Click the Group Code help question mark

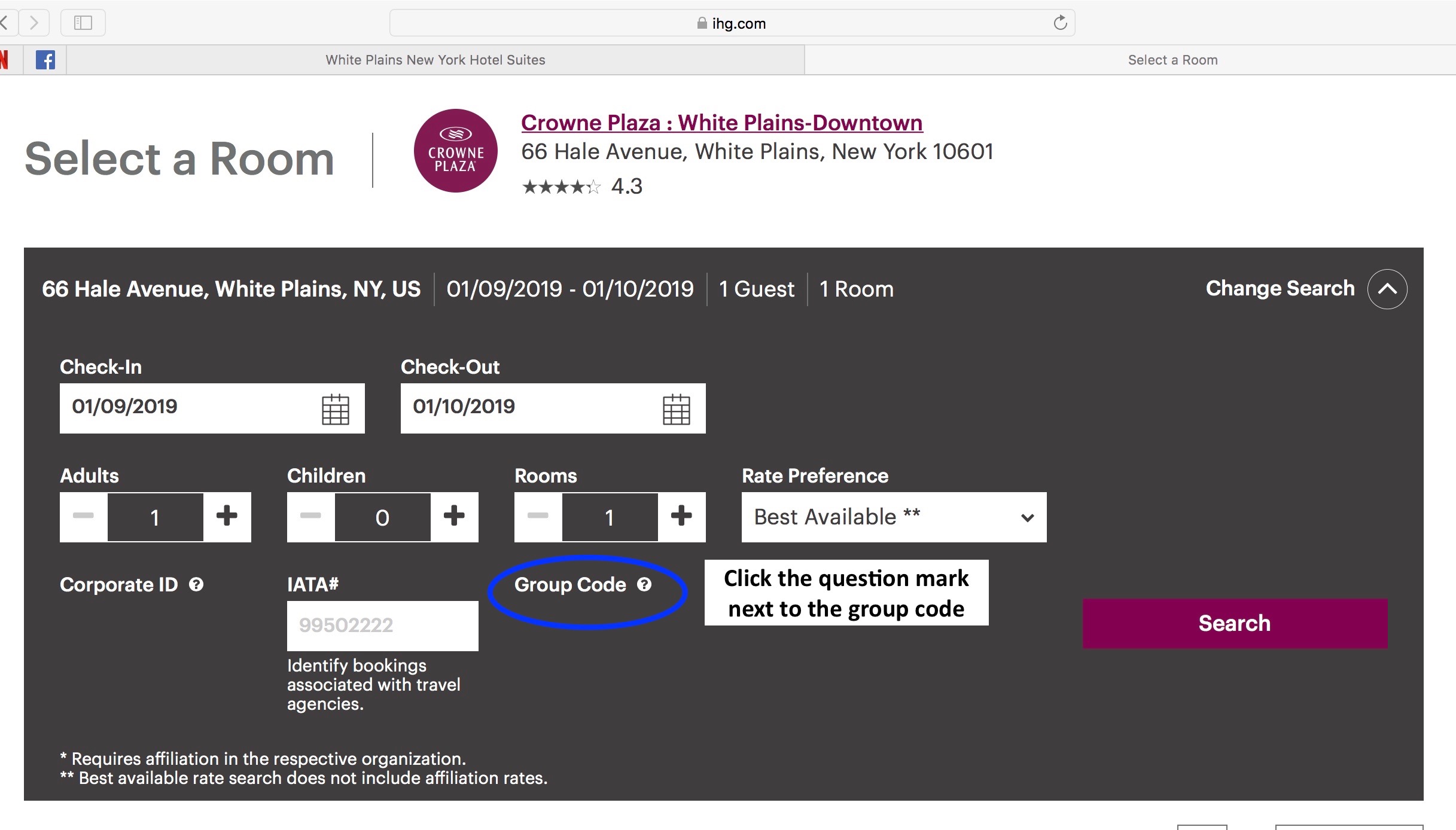(x=644, y=584)
